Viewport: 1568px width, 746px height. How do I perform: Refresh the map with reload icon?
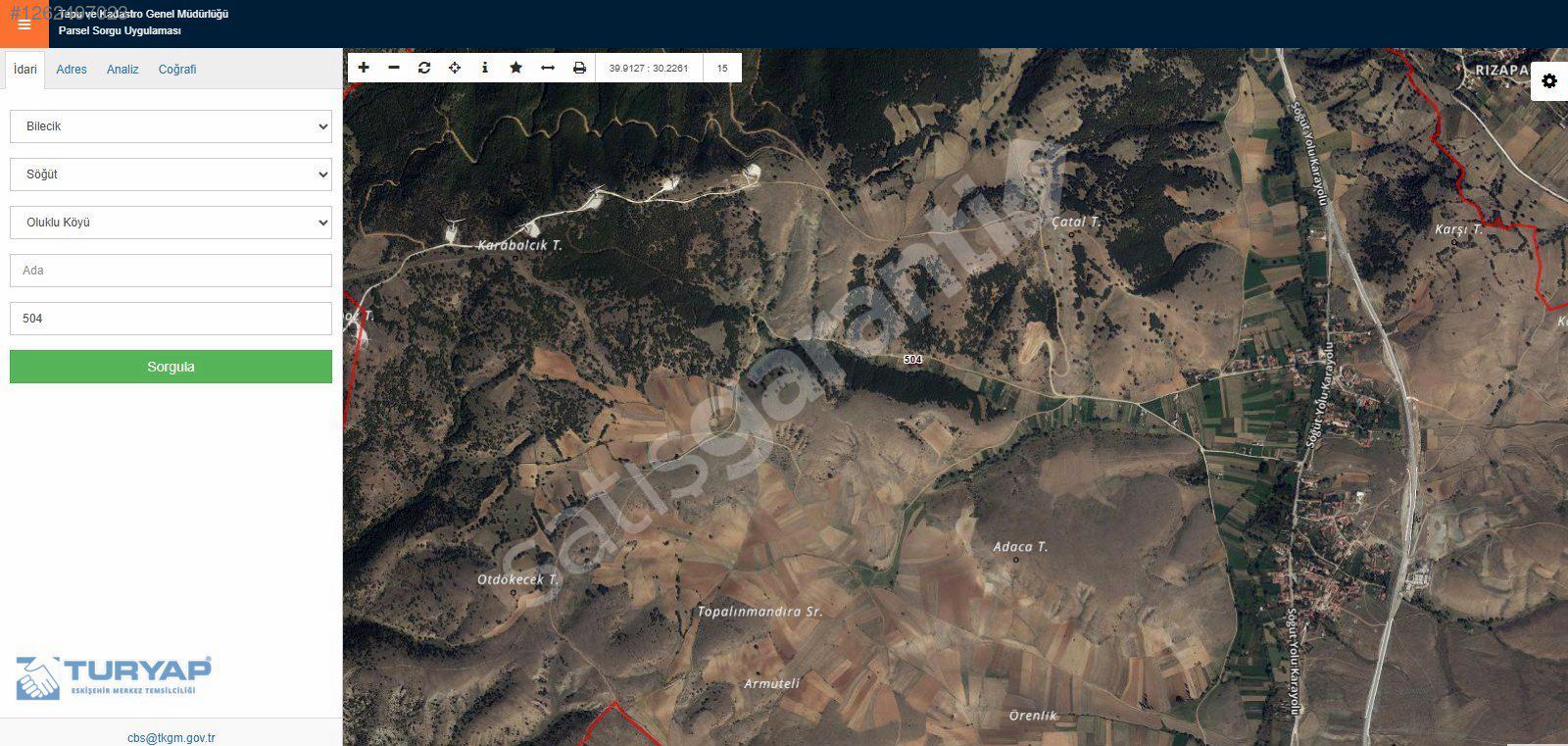424,68
